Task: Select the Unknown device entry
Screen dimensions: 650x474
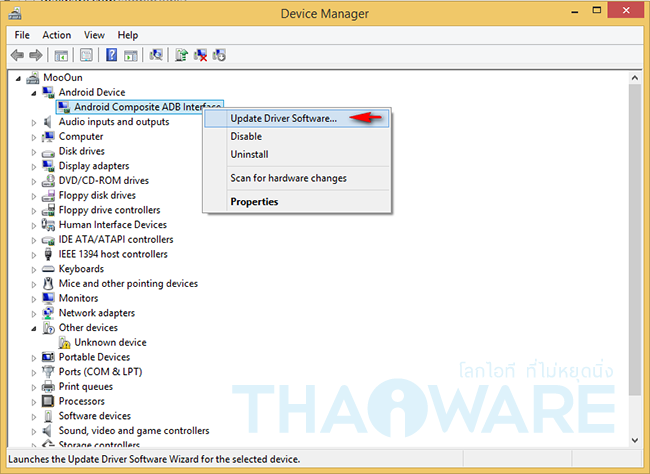Action: click(x=110, y=343)
